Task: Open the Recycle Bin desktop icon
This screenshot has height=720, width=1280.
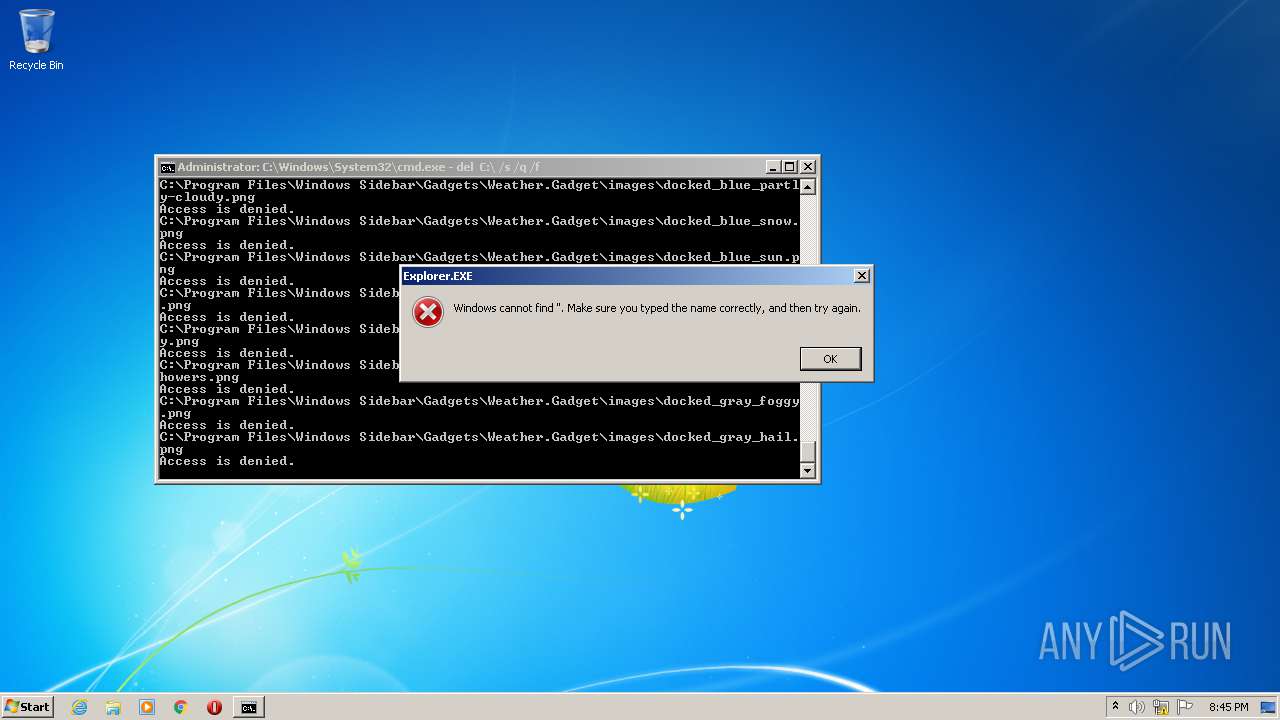Action: pos(36,40)
